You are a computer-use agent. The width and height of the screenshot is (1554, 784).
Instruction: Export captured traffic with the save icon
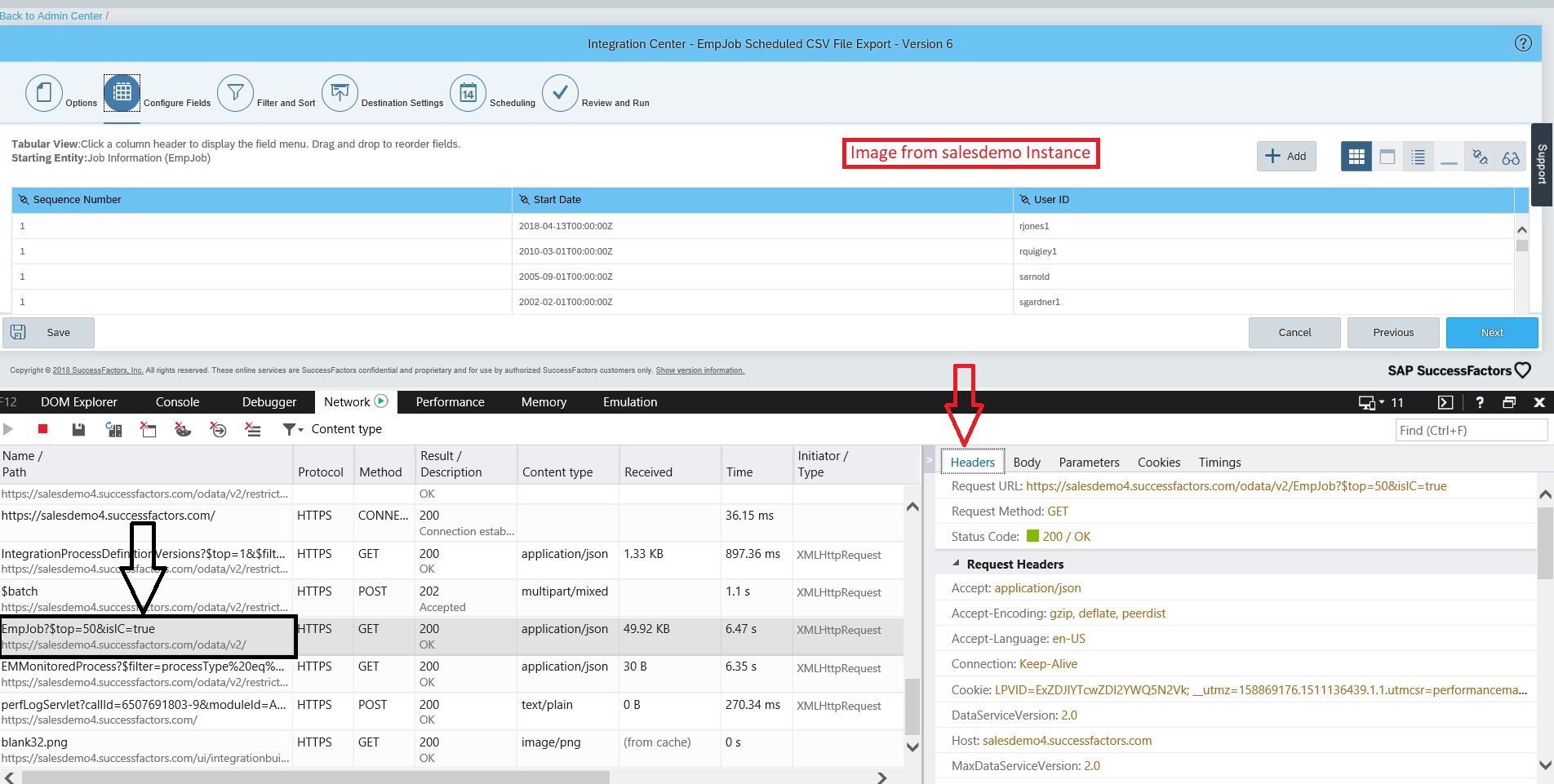pos(78,429)
